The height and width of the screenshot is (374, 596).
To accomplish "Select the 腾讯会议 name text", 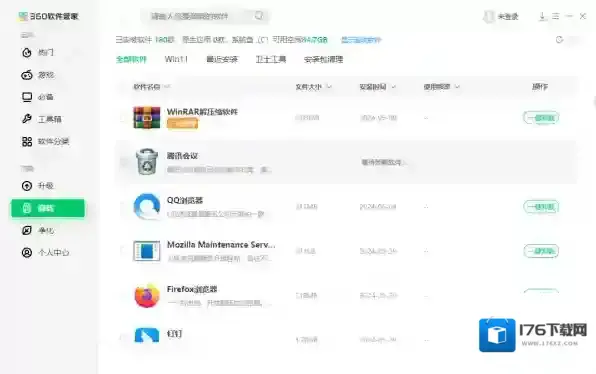I will (x=182, y=156).
